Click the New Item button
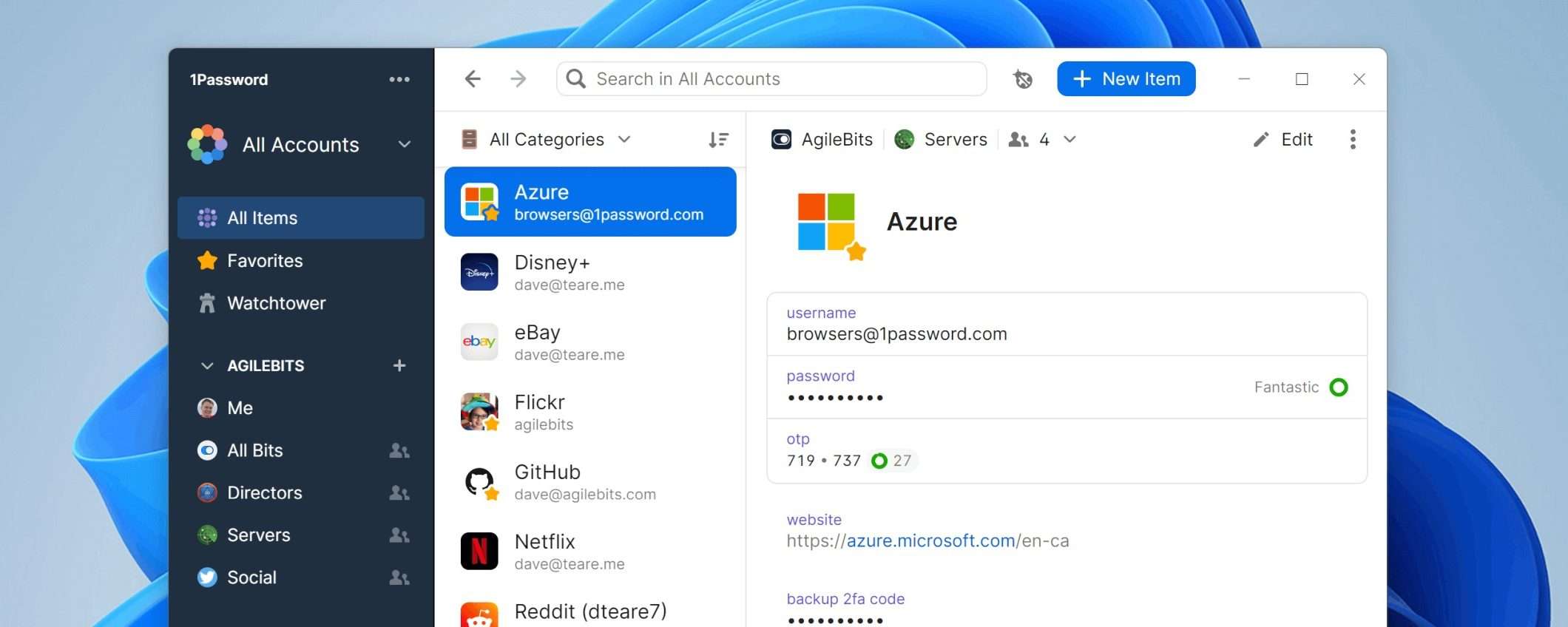This screenshot has height=627, width=1568. (1126, 79)
